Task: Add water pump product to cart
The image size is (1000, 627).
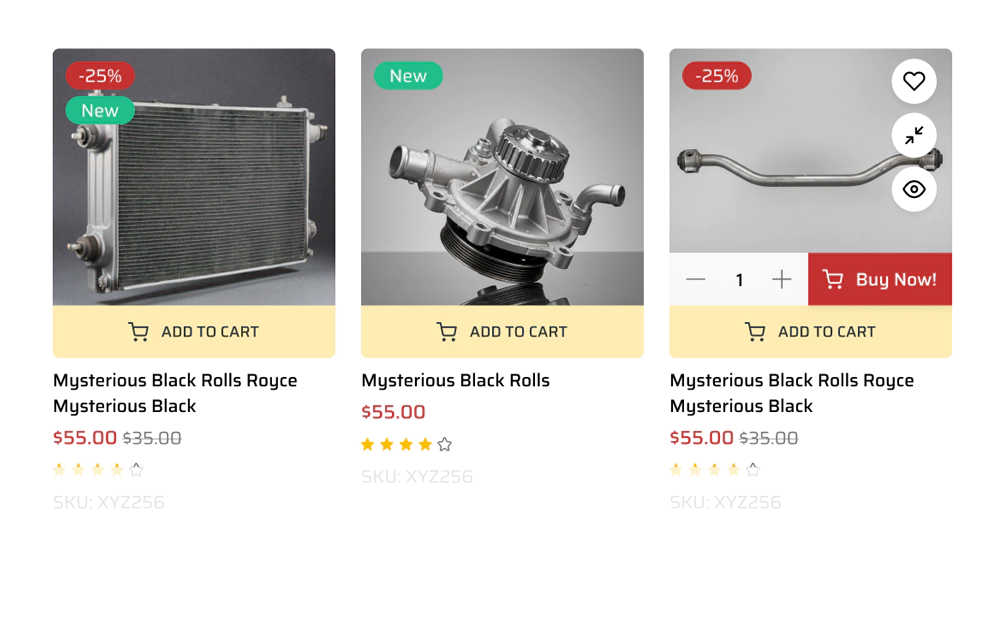Action: click(x=502, y=332)
